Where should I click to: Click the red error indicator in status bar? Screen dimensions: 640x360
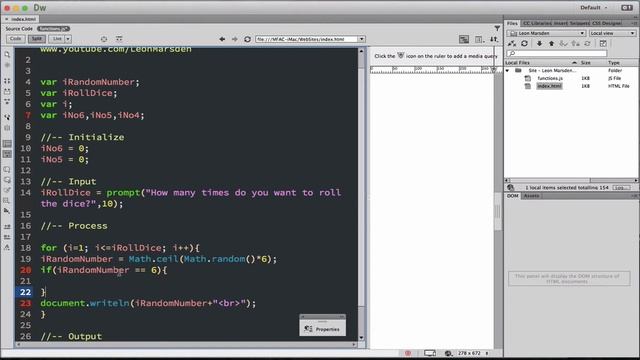coord(408,353)
